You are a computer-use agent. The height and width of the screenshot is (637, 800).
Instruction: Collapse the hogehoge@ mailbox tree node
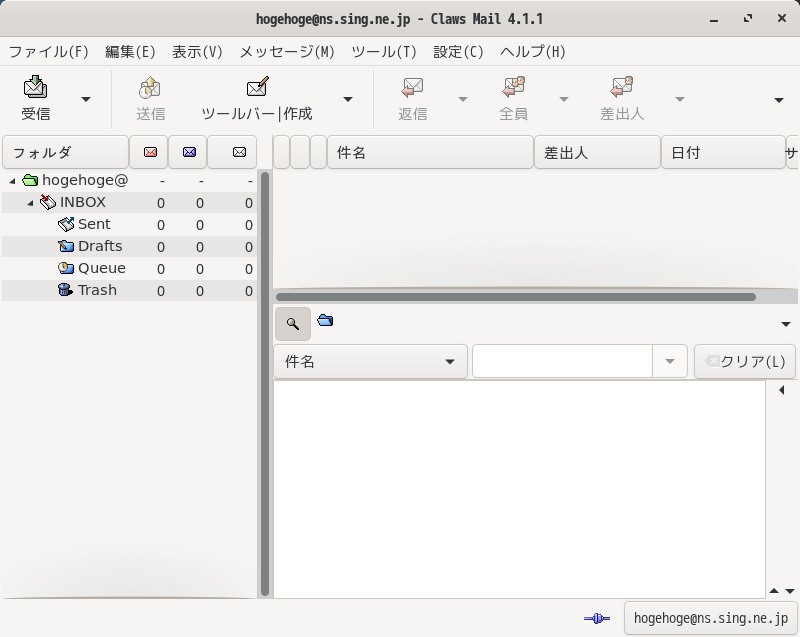click(x=13, y=181)
